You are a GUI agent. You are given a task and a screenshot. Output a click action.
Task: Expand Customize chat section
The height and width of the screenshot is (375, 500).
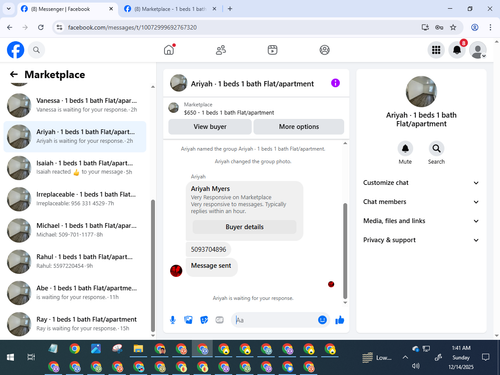[421, 183]
